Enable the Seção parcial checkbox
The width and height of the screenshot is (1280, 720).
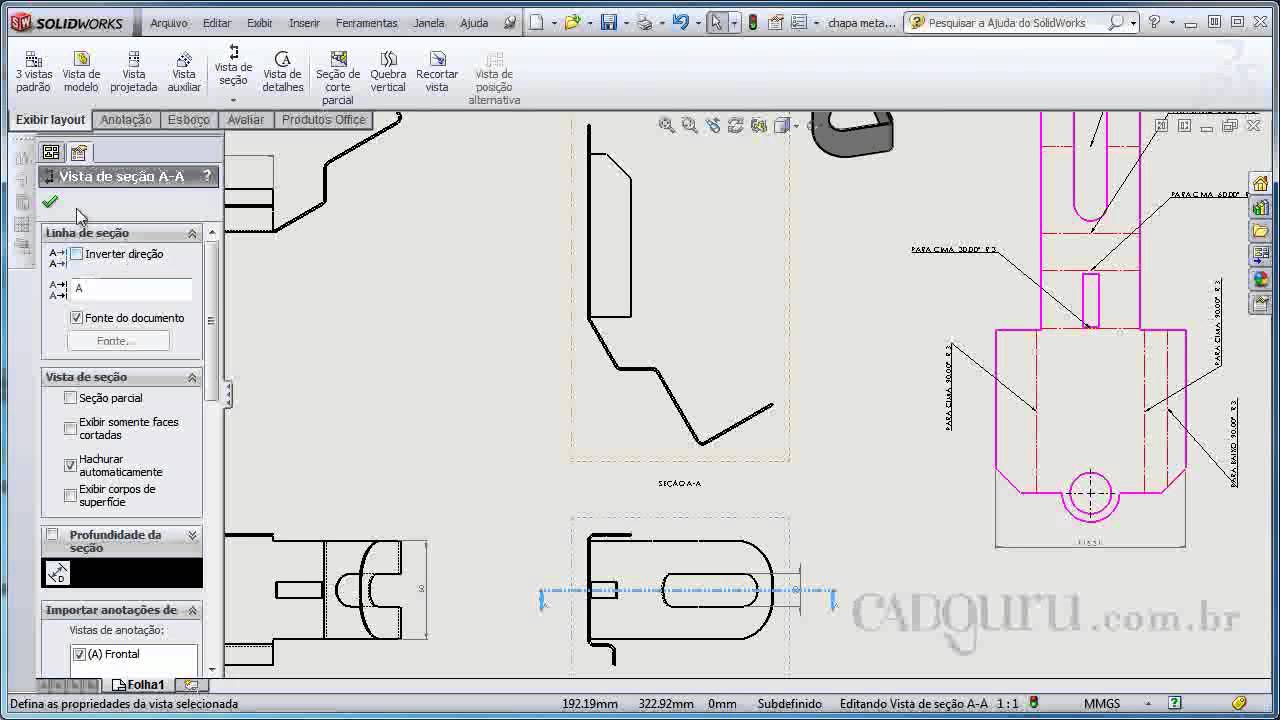click(x=70, y=398)
